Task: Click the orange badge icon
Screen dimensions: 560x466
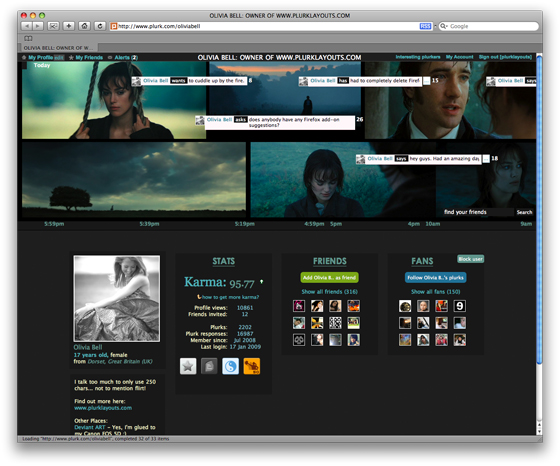Action: tap(252, 366)
